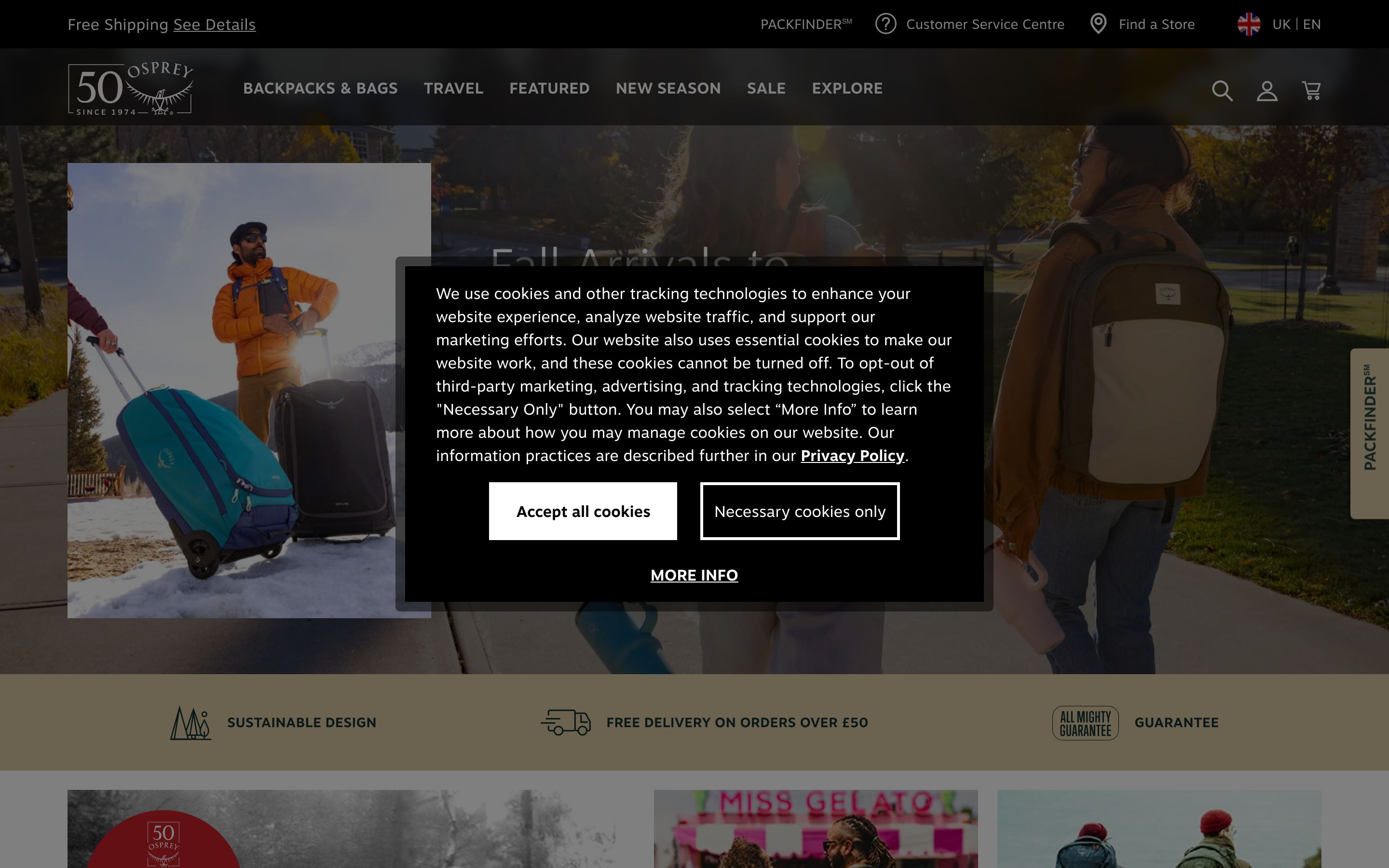Open the vertical PACKFINDER side tab
This screenshot has width=1389, height=868.
pos(1370,434)
